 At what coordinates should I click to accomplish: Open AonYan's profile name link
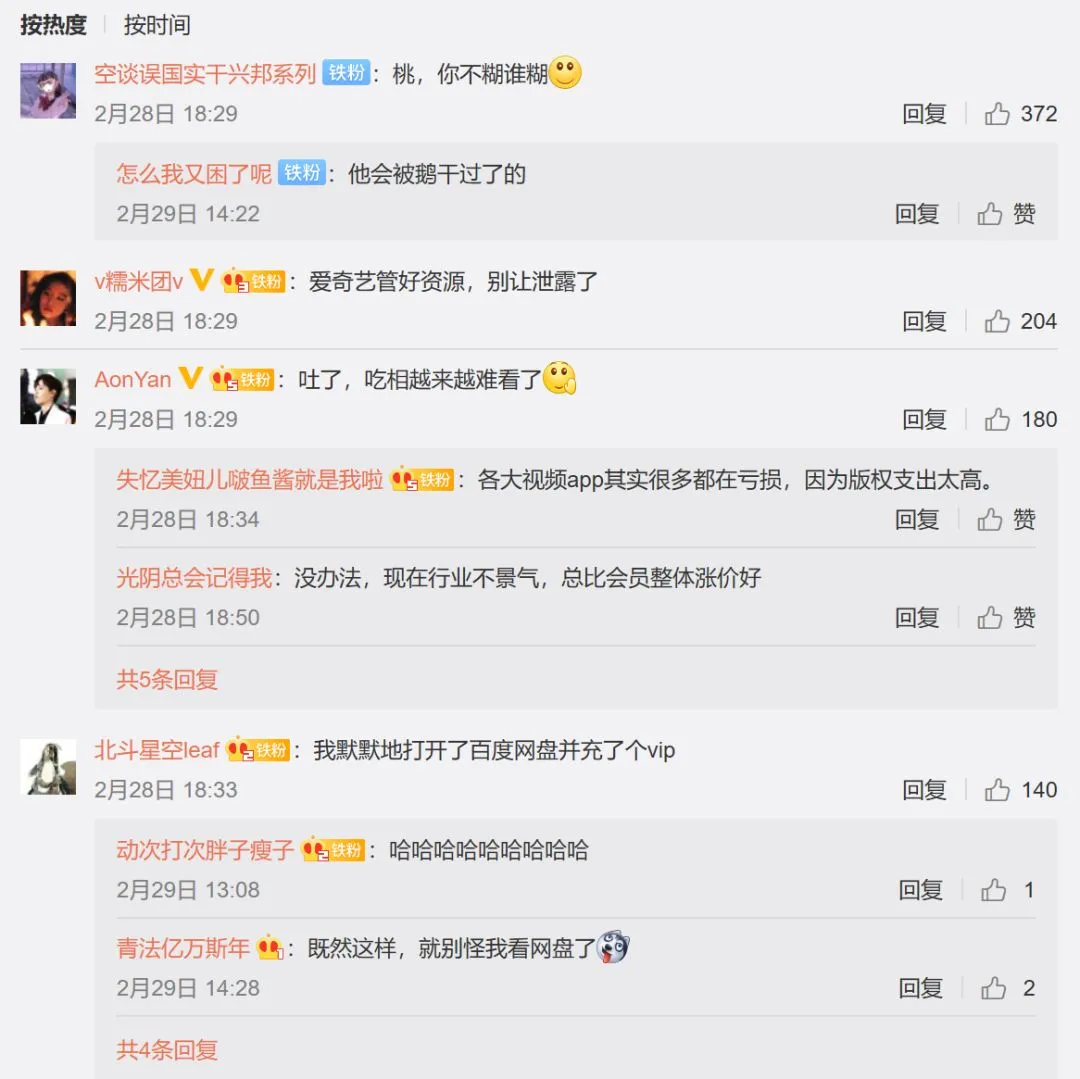[x=132, y=379]
